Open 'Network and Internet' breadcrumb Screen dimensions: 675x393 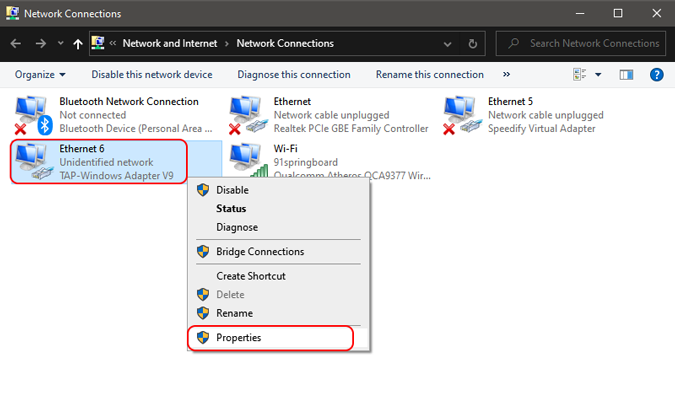pos(170,43)
